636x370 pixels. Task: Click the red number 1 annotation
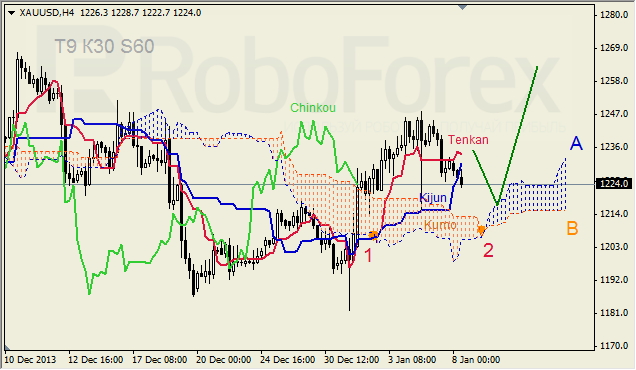368,256
